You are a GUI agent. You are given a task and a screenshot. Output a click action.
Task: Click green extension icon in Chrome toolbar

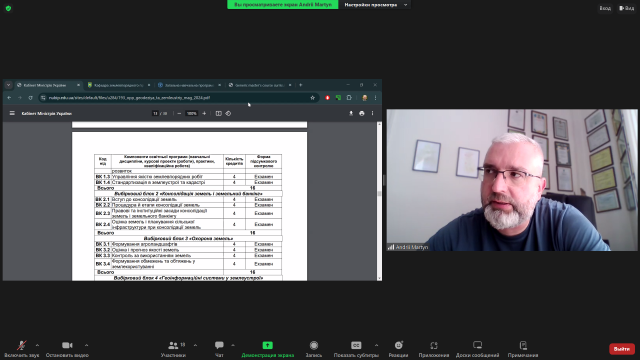pos(338,98)
